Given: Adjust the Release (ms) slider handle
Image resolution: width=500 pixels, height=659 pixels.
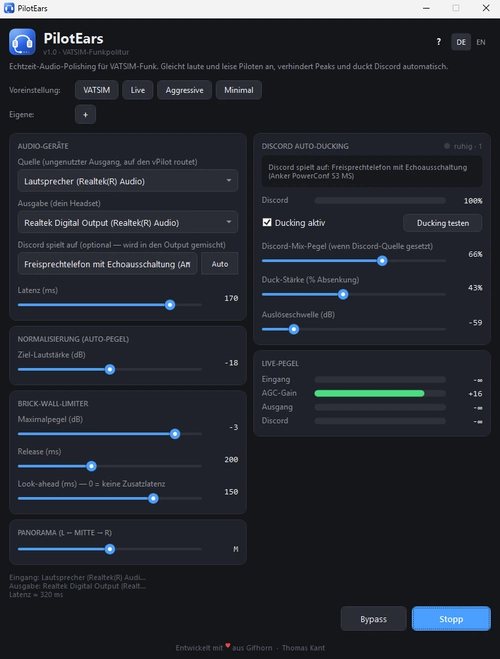Looking at the screenshot, I should pos(91,466).
